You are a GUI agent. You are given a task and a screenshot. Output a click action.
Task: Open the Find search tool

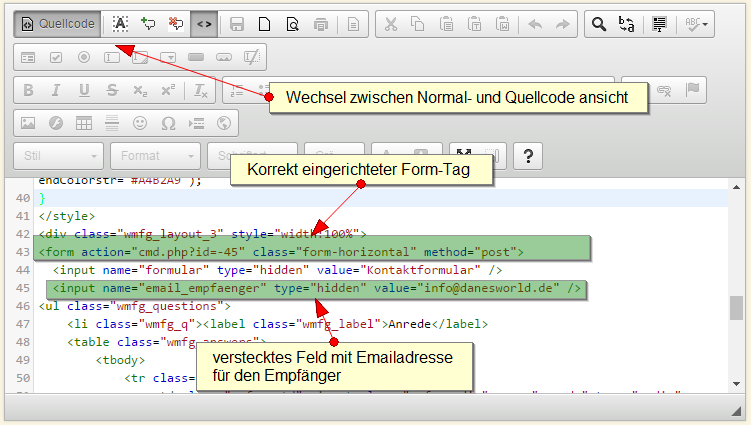click(x=599, y=23)
